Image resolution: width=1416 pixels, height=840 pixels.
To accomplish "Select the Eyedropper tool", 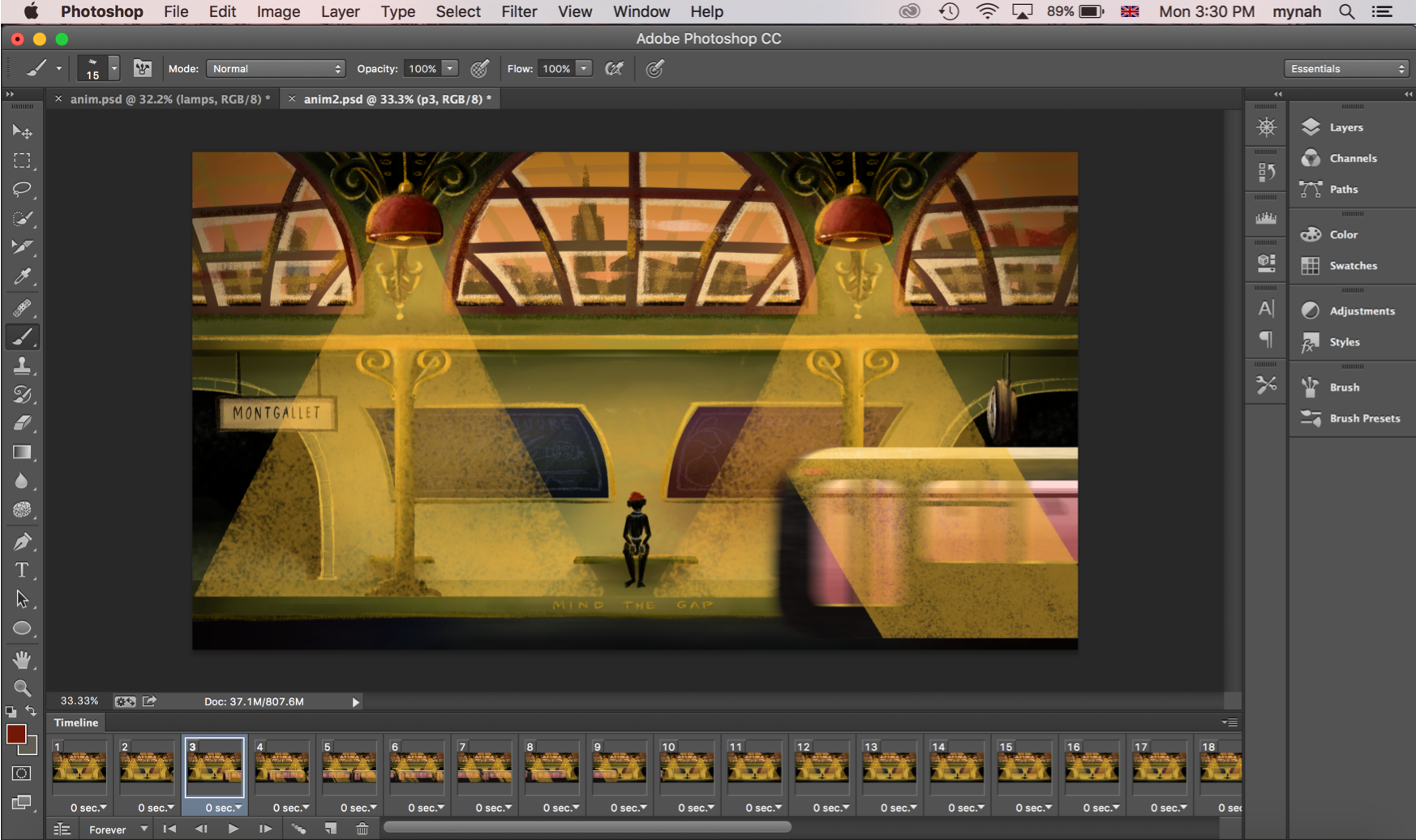I will pos(22,277).
